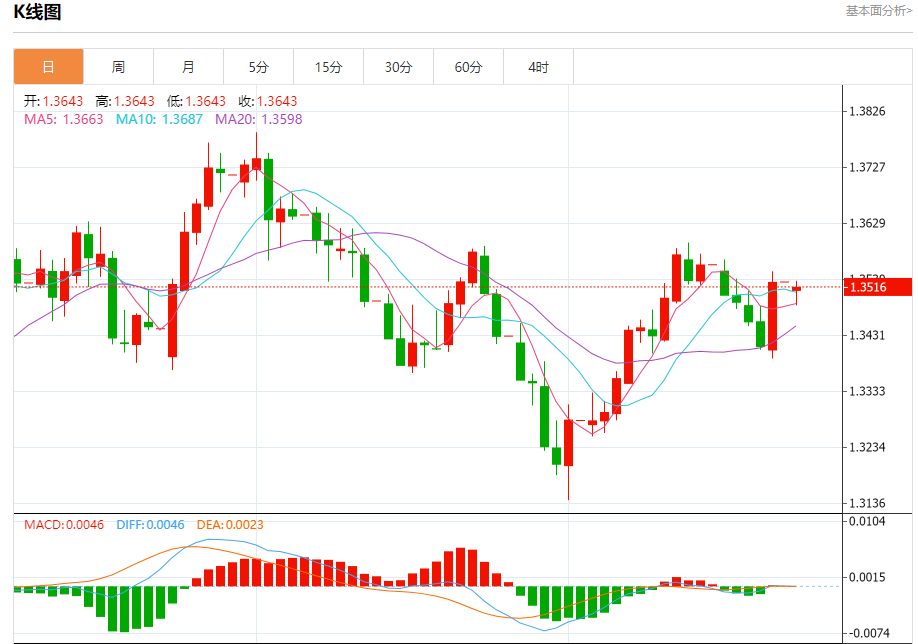Screen dimensions: 918x644
Task: Click the 1.3826 price axis label
Action: tap(867, 111)
